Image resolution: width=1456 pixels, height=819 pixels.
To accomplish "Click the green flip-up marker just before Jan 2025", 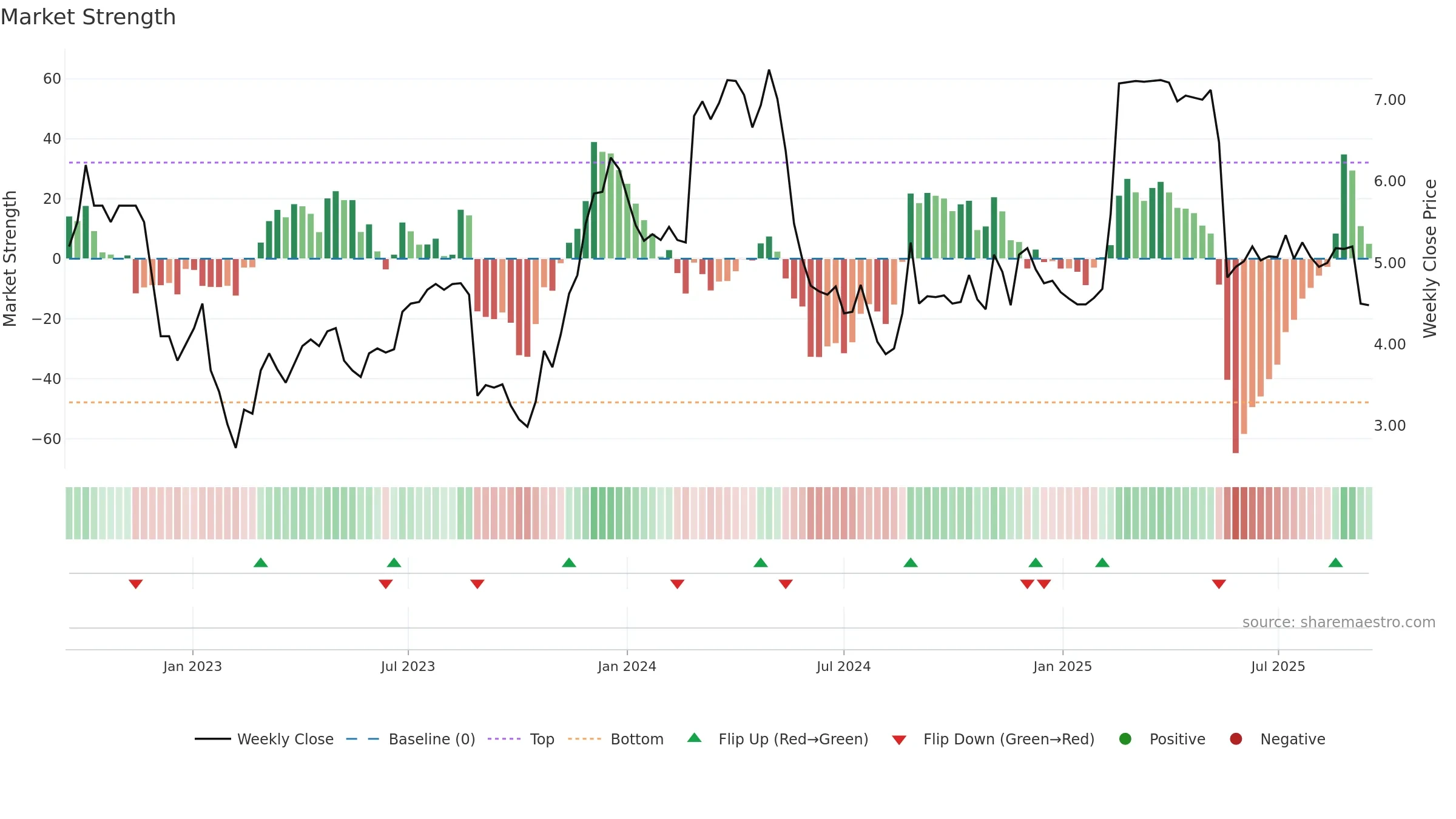I will pos(1036,562).
